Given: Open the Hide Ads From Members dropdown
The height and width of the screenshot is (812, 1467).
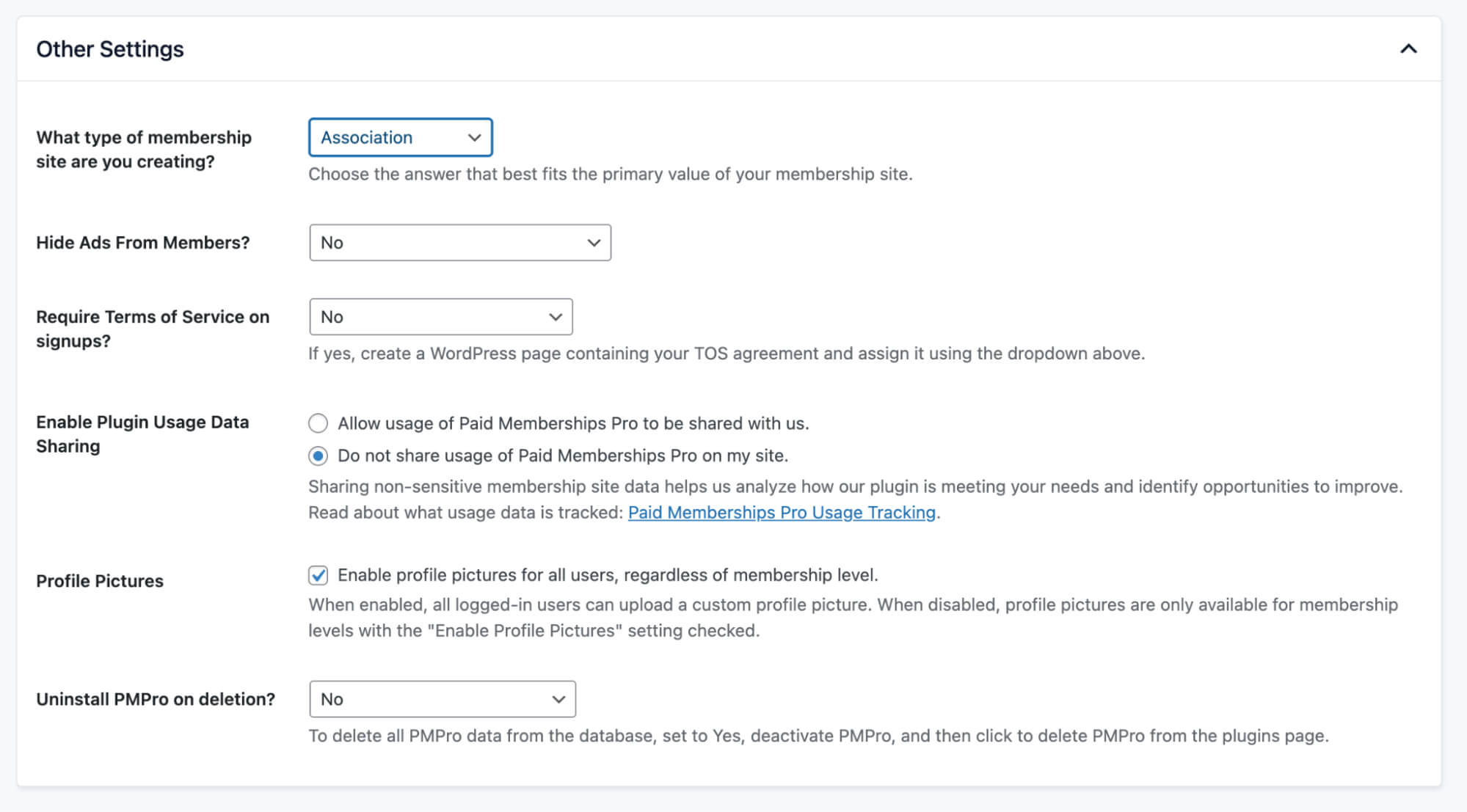Looking at the screenshot, I should point(459,242).
